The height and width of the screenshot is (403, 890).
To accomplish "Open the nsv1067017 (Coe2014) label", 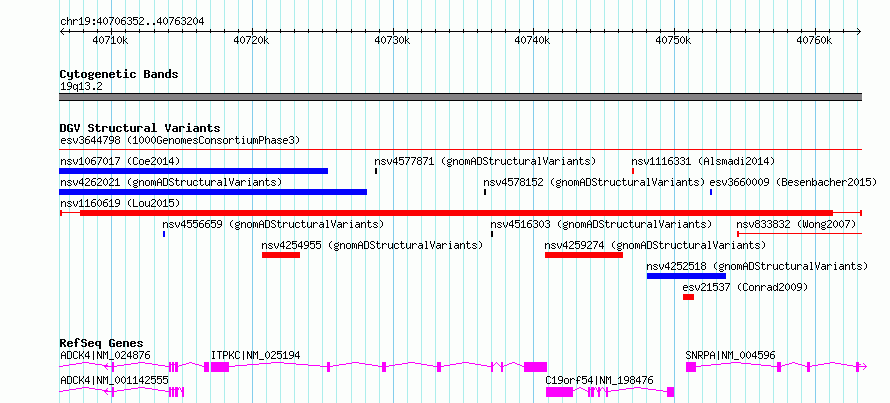I will point(120,161).
